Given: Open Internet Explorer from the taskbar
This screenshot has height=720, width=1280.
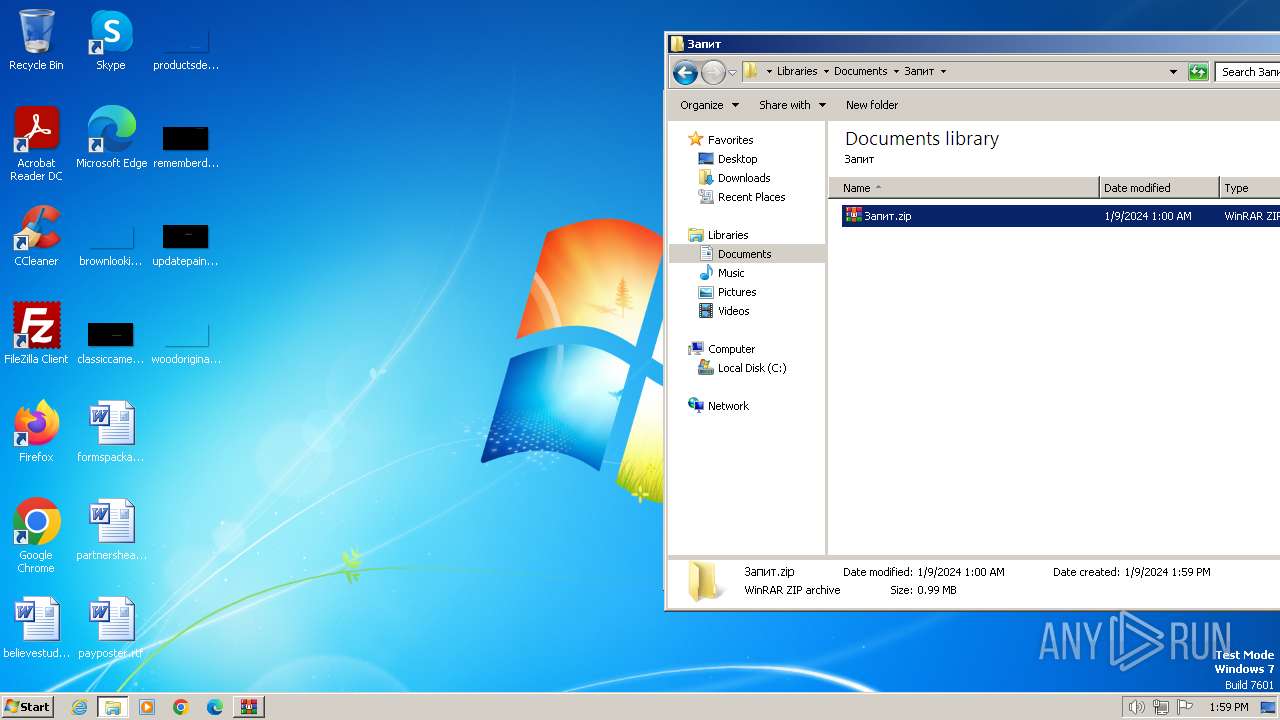Looking at the screenshot, I should tap(79, 707).
